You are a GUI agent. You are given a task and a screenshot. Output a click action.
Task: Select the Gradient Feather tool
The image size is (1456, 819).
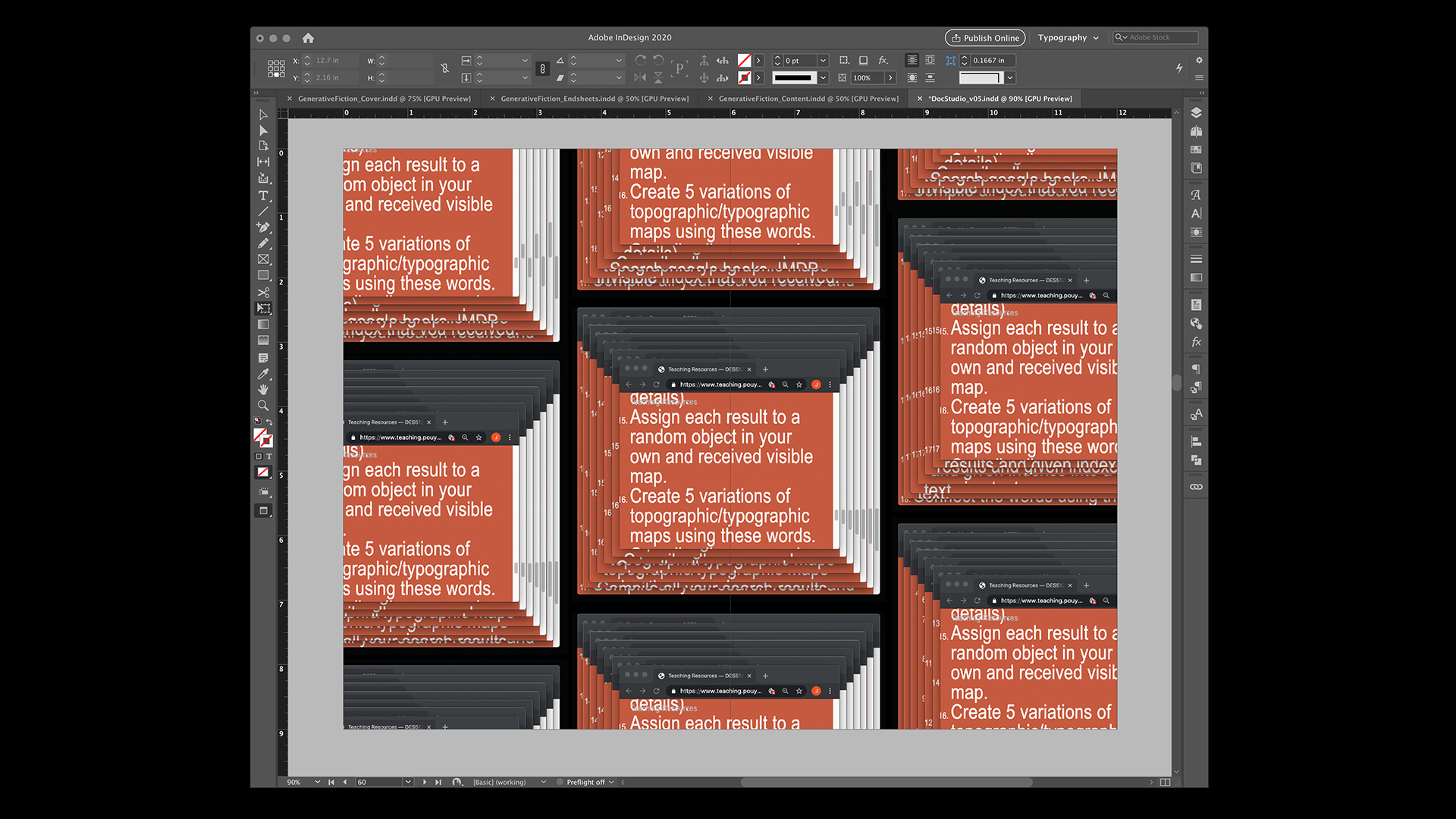click(x=263, y=340)
